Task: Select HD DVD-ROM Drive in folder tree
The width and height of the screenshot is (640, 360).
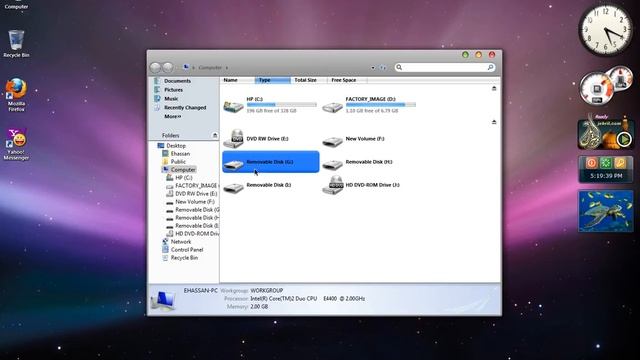Action: pos(197,234)
